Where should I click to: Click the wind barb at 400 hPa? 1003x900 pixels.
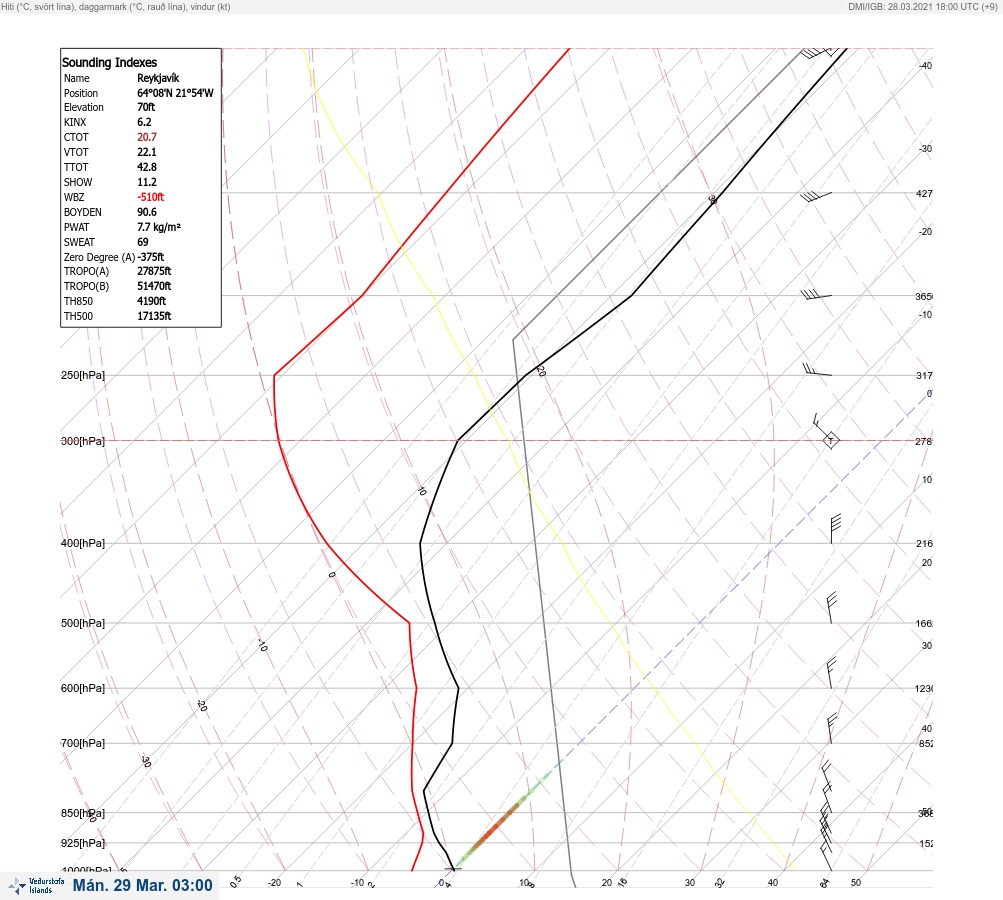point(835,529)
